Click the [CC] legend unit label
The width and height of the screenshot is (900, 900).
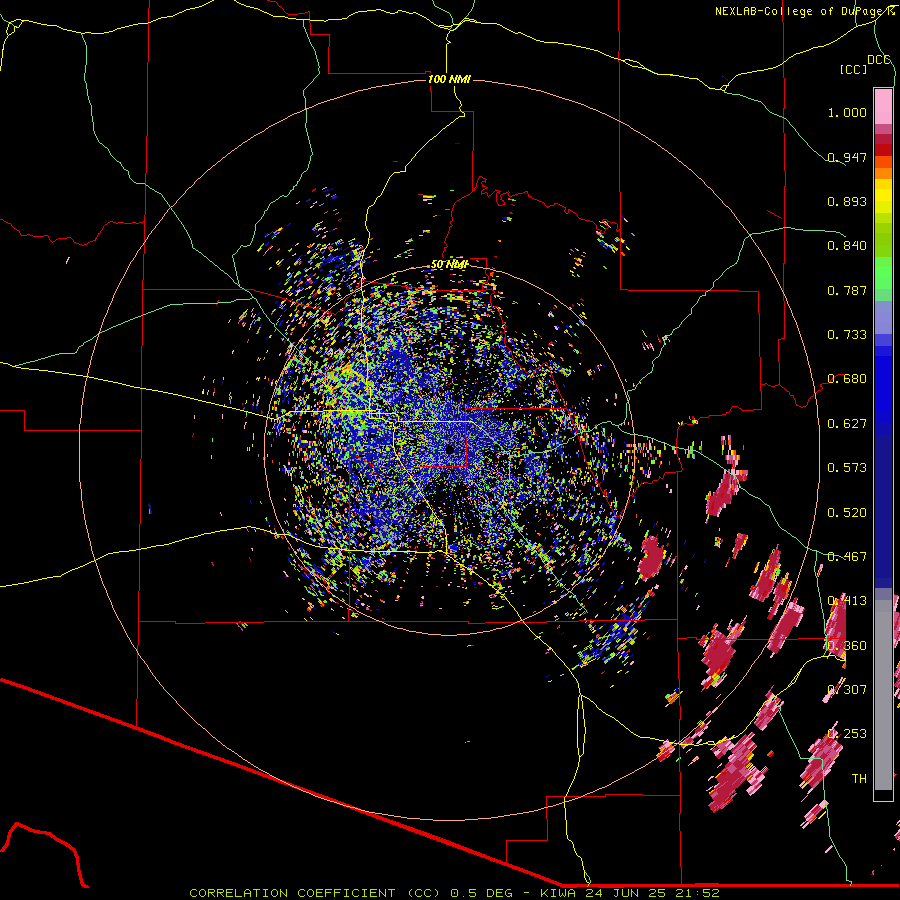(853, 69)
